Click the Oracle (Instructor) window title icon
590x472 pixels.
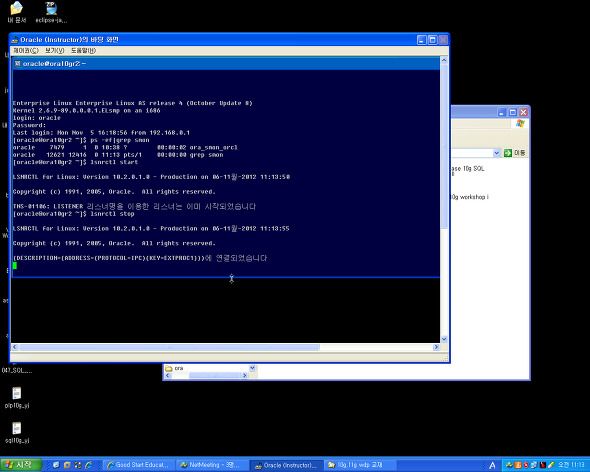15,40
